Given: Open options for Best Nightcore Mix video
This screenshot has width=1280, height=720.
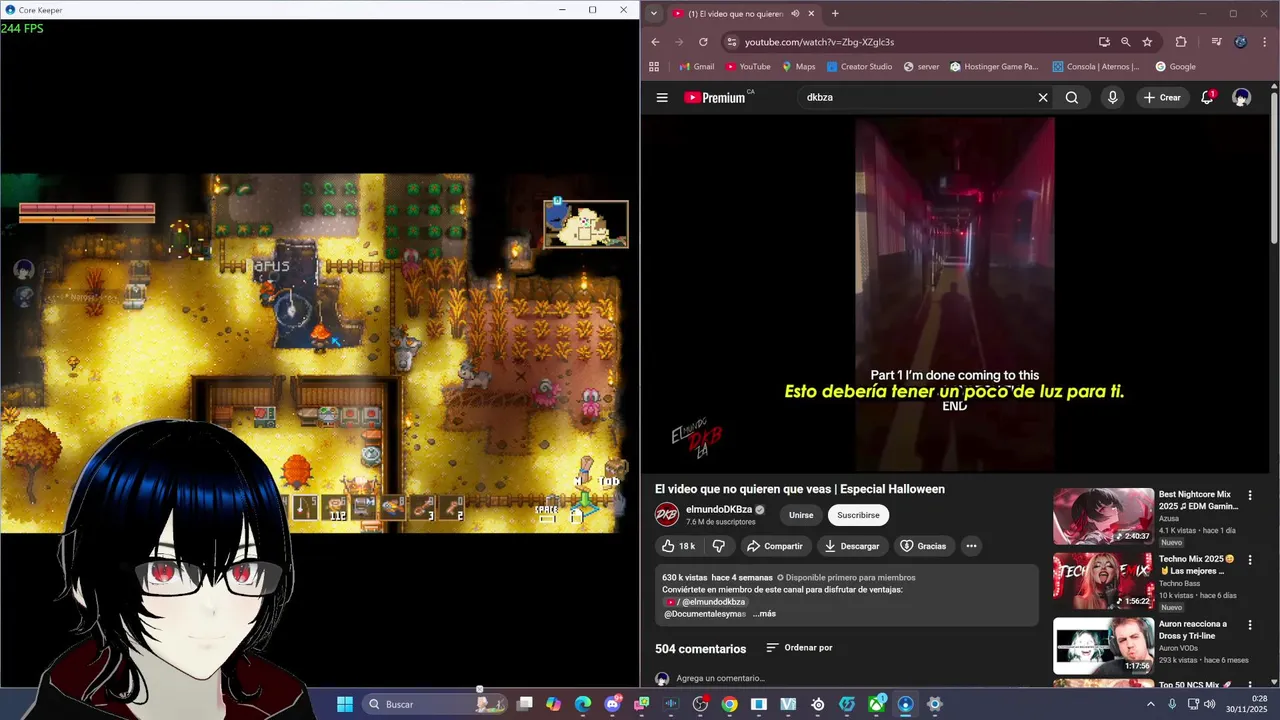Looking at the screenshot, I should (1250, 495).
